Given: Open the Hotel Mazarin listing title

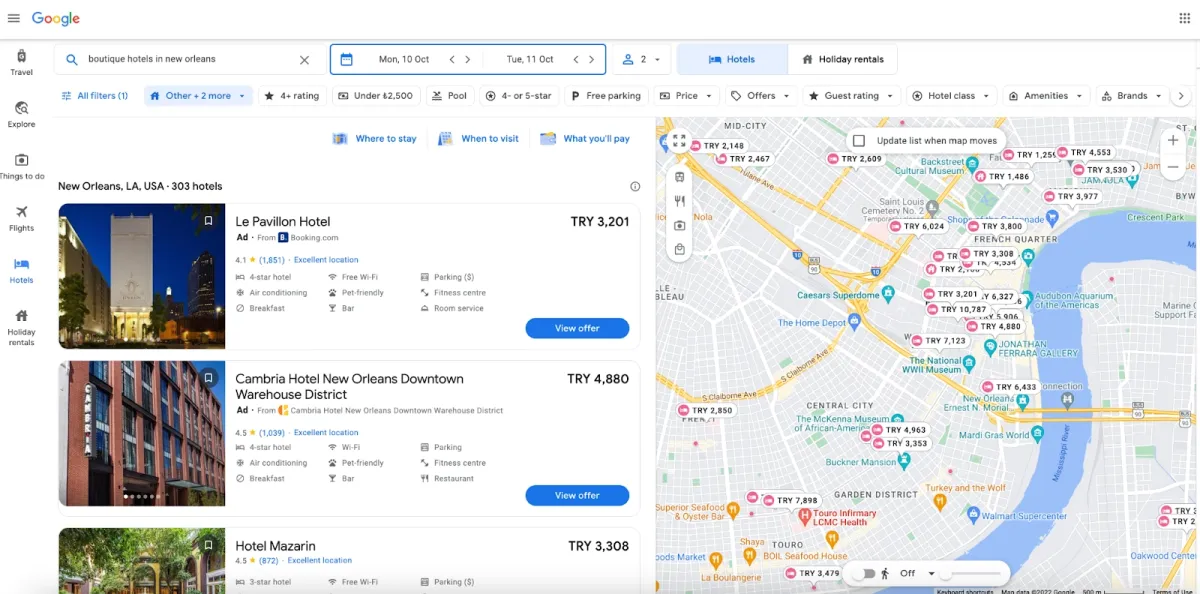Looking at the screenshot, I should coord(275,546).
